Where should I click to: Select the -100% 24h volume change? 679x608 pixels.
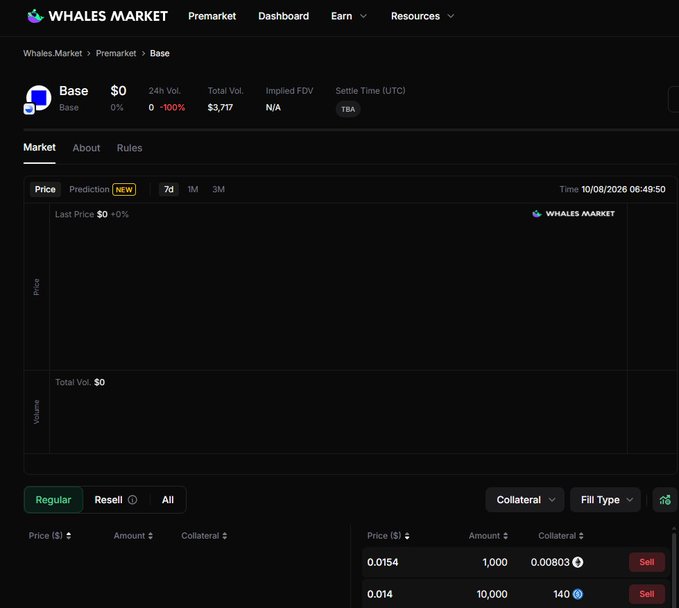(172, 107)
